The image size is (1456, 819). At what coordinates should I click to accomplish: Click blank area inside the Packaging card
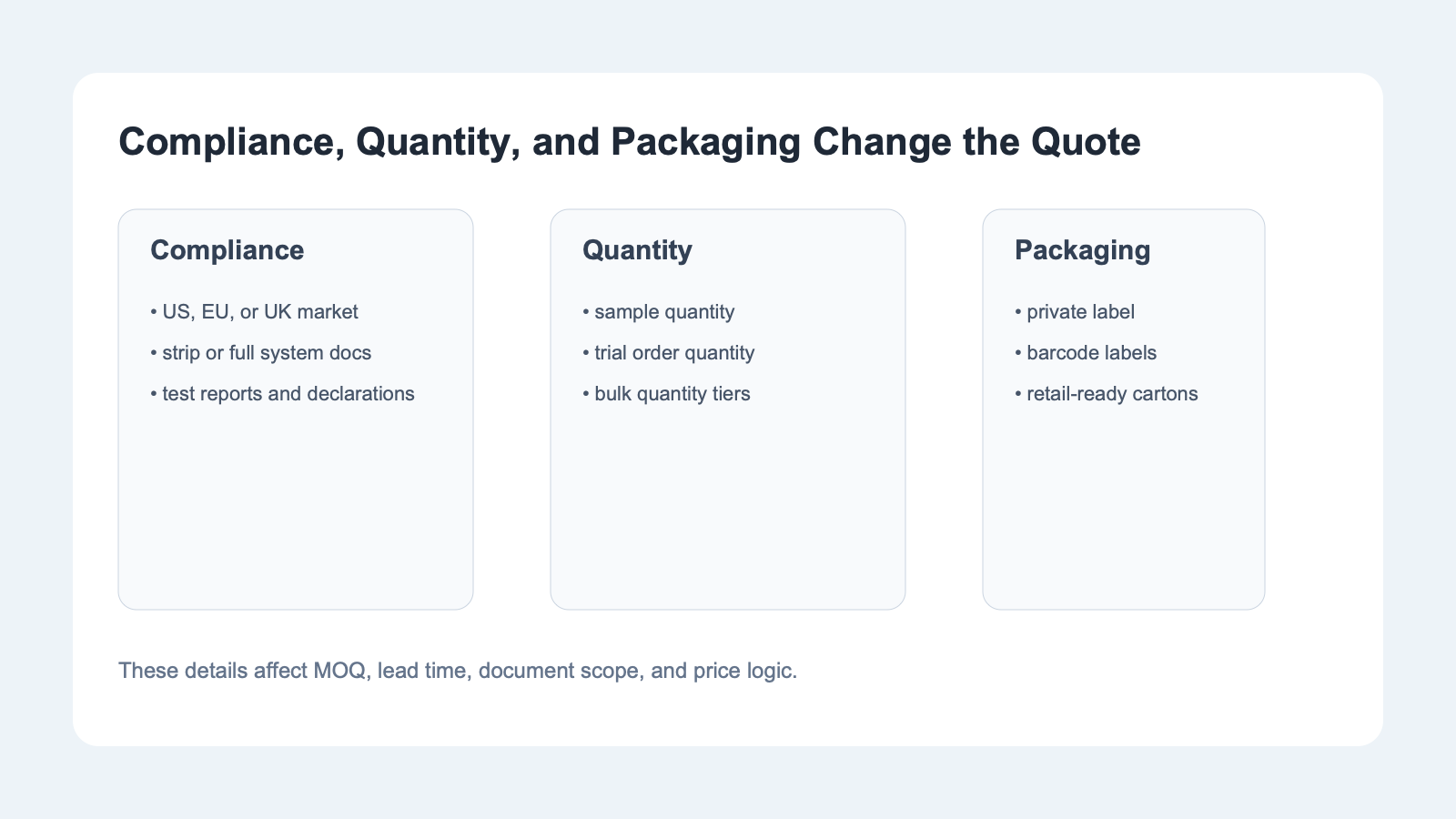(1124, 510)
